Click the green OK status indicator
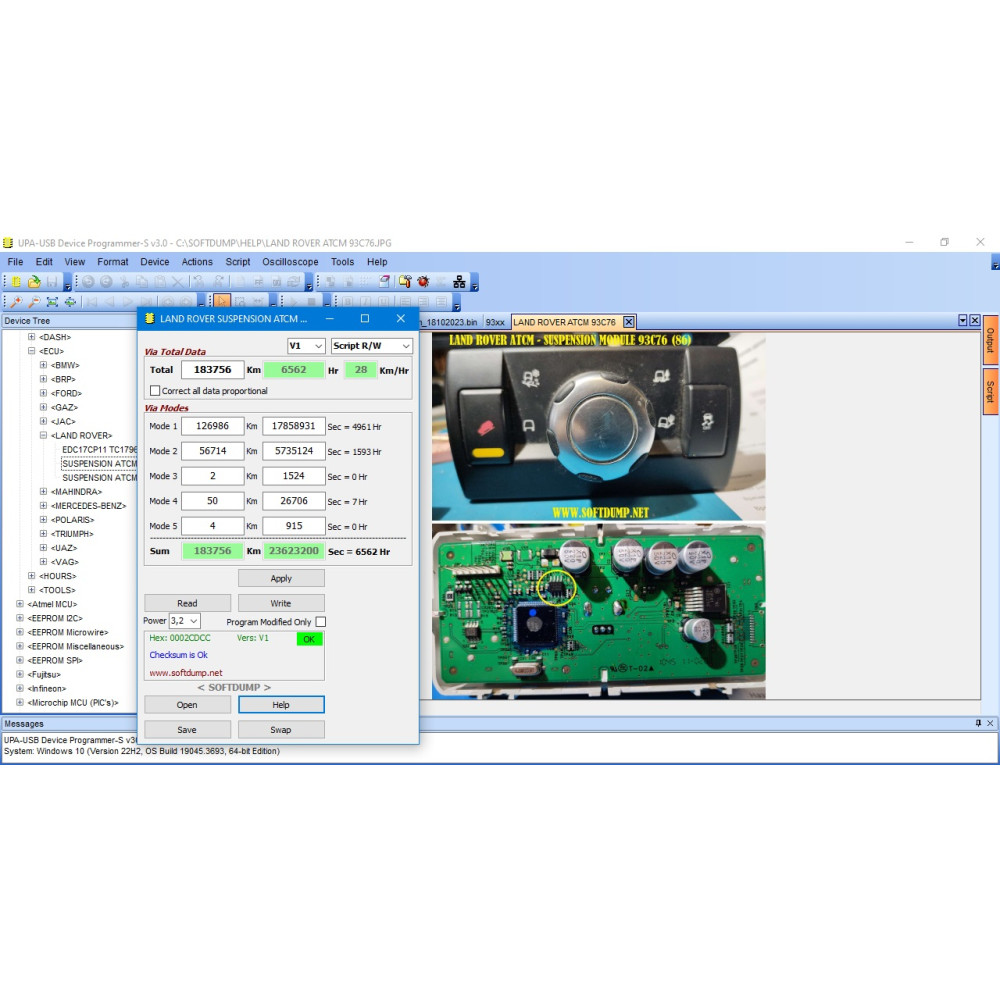The width and height of the screenshot is (1000, 1000). [x=309, y=639]
